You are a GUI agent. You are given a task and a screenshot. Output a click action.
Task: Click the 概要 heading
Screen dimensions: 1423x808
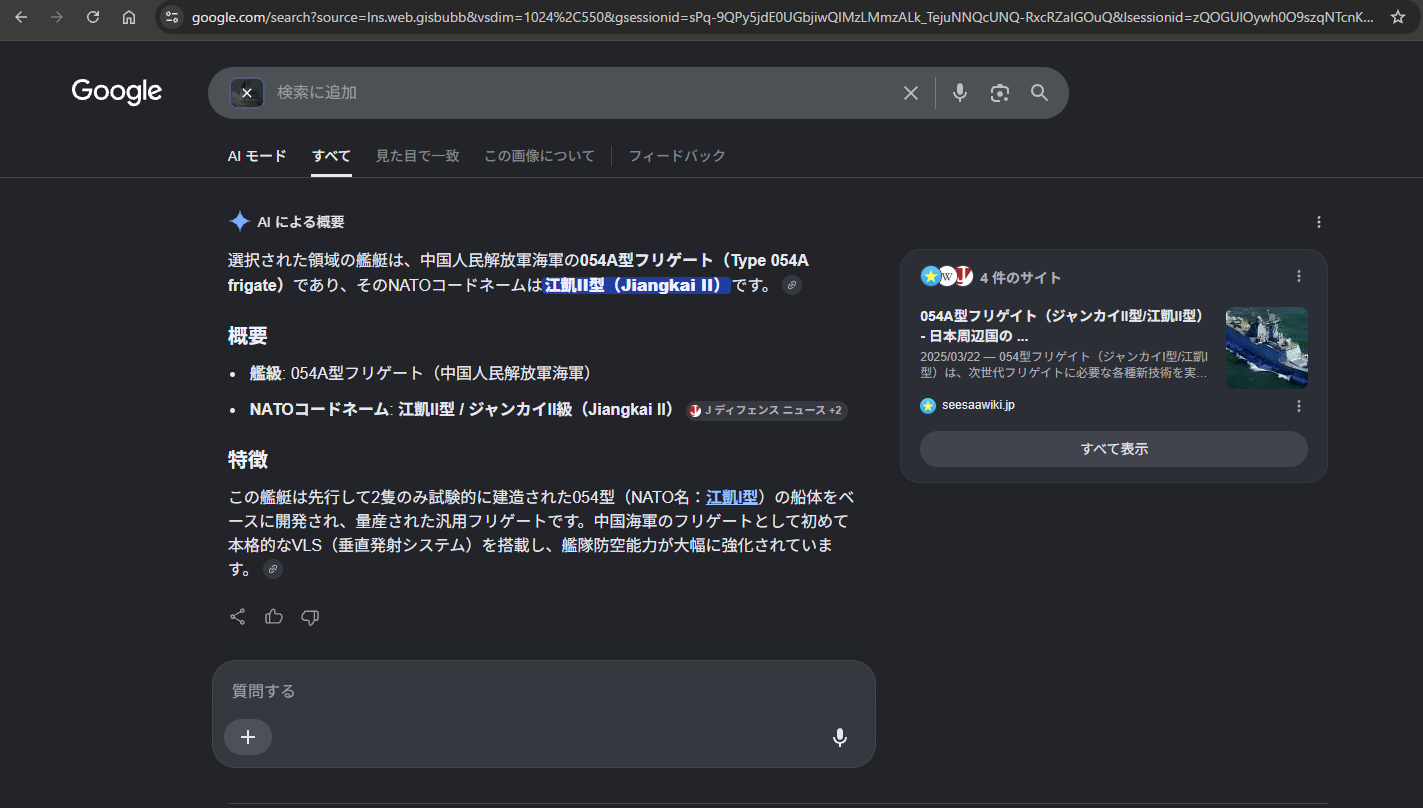tap(248, 336)
